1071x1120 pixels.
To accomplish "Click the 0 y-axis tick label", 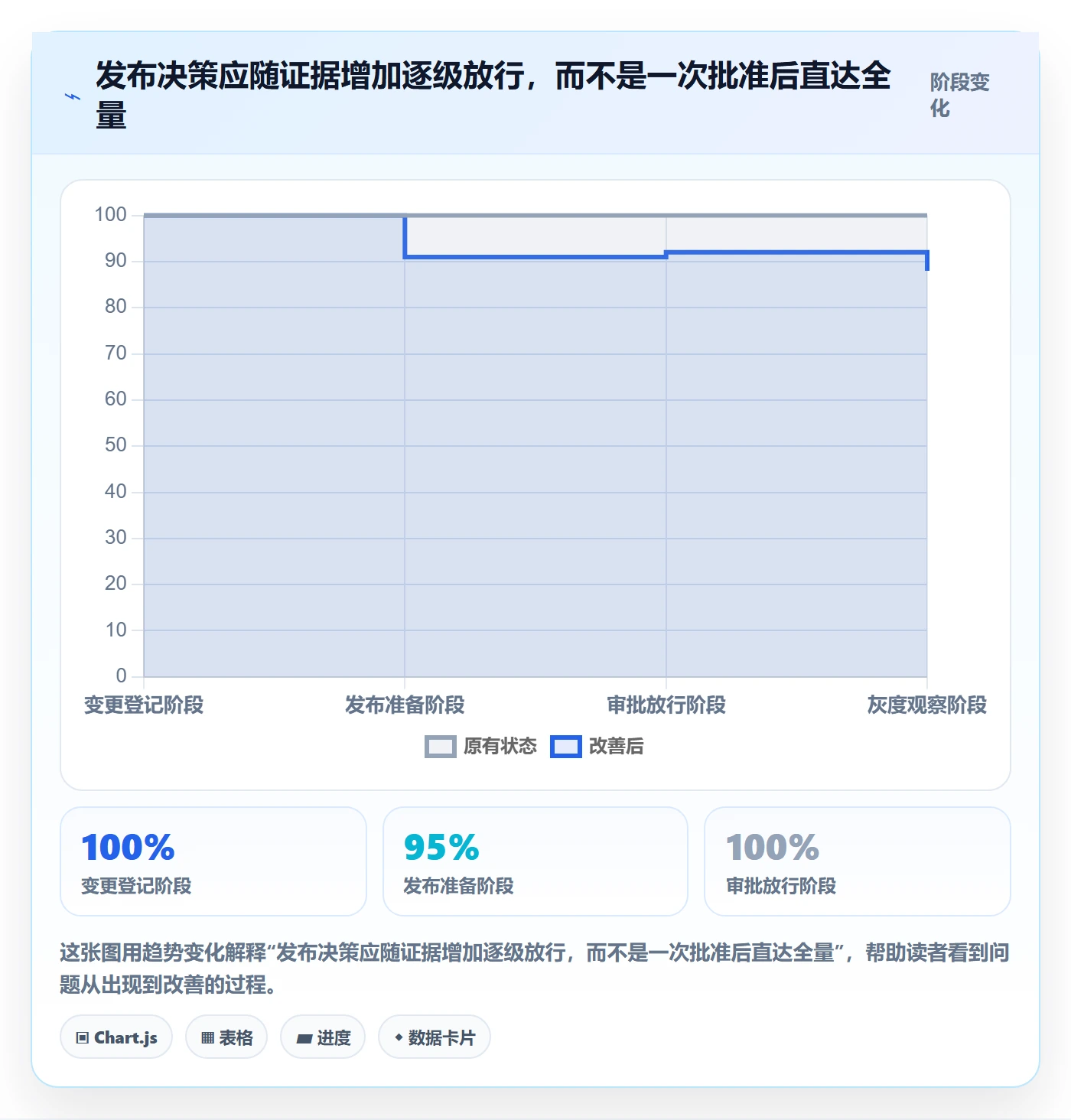I will (x=121, y=676).
